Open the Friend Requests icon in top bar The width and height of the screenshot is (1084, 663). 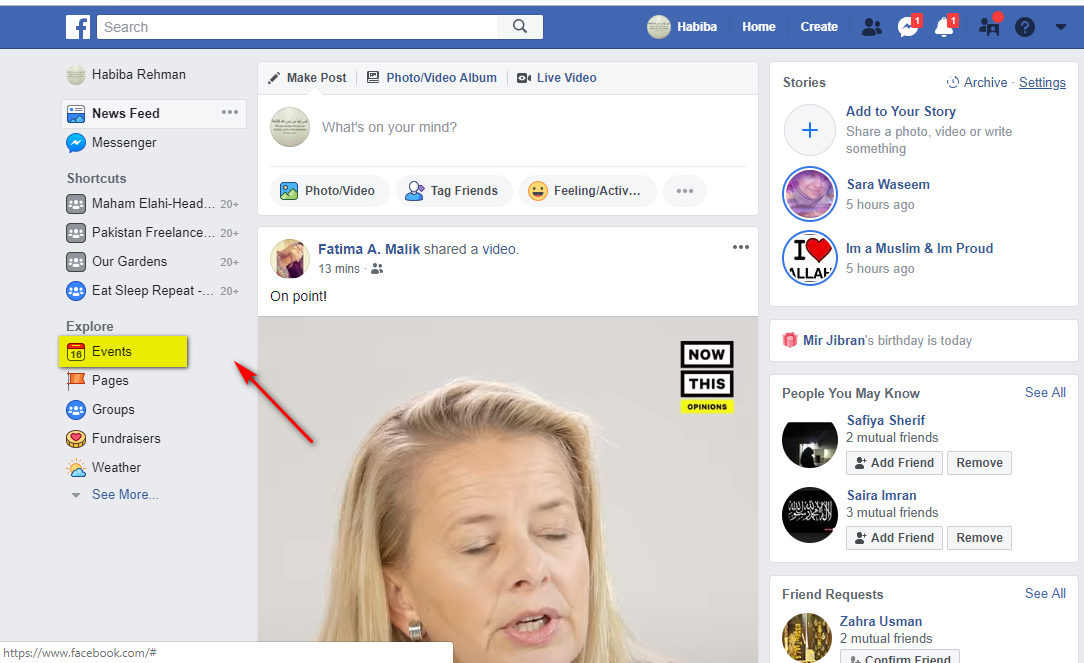pos(872,27)
